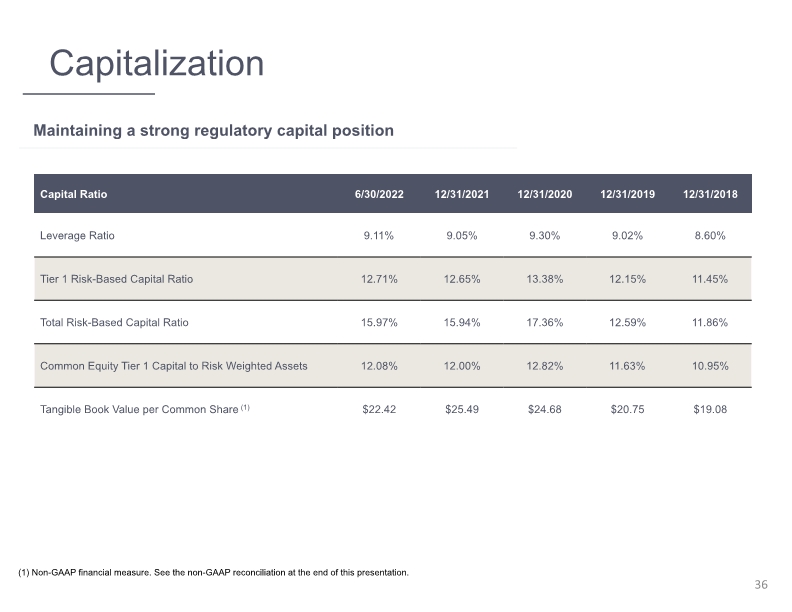
Task: Select the 'Maintaining a strong regulatory capital position' subtitle
Action: [x=213, y=131]
